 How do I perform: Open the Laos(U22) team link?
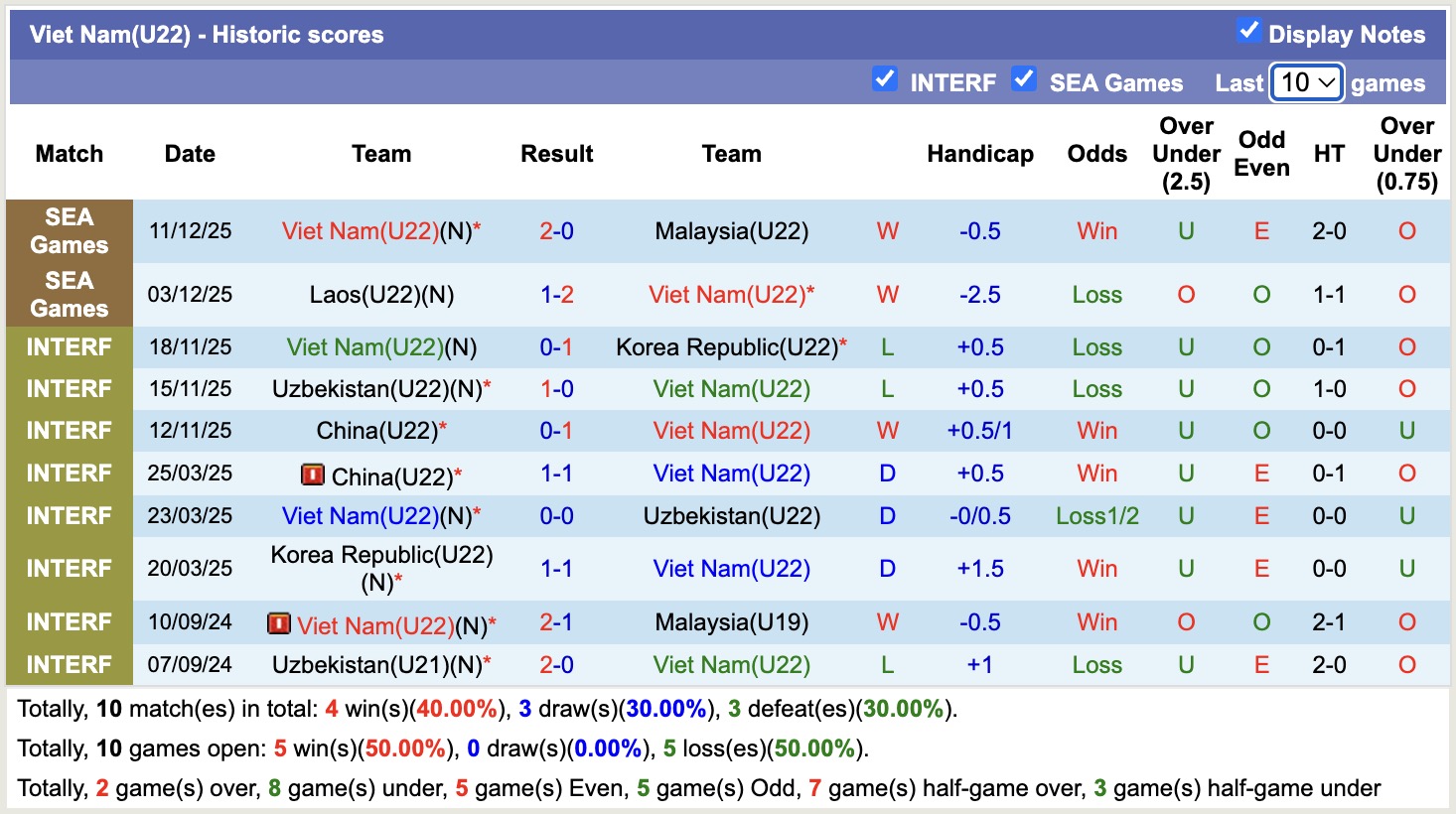pos(381,294)
